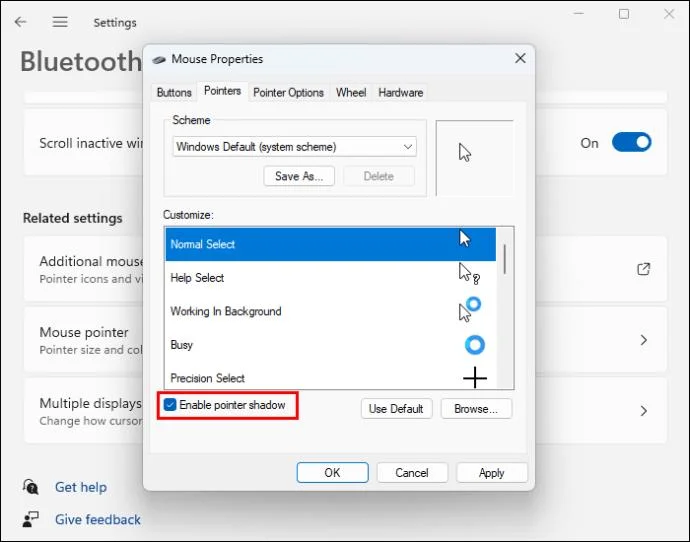Click the Delete scheme button
The height and width of the screenshot is (542, 690).
pyautogui.click(x=378, y=176)
